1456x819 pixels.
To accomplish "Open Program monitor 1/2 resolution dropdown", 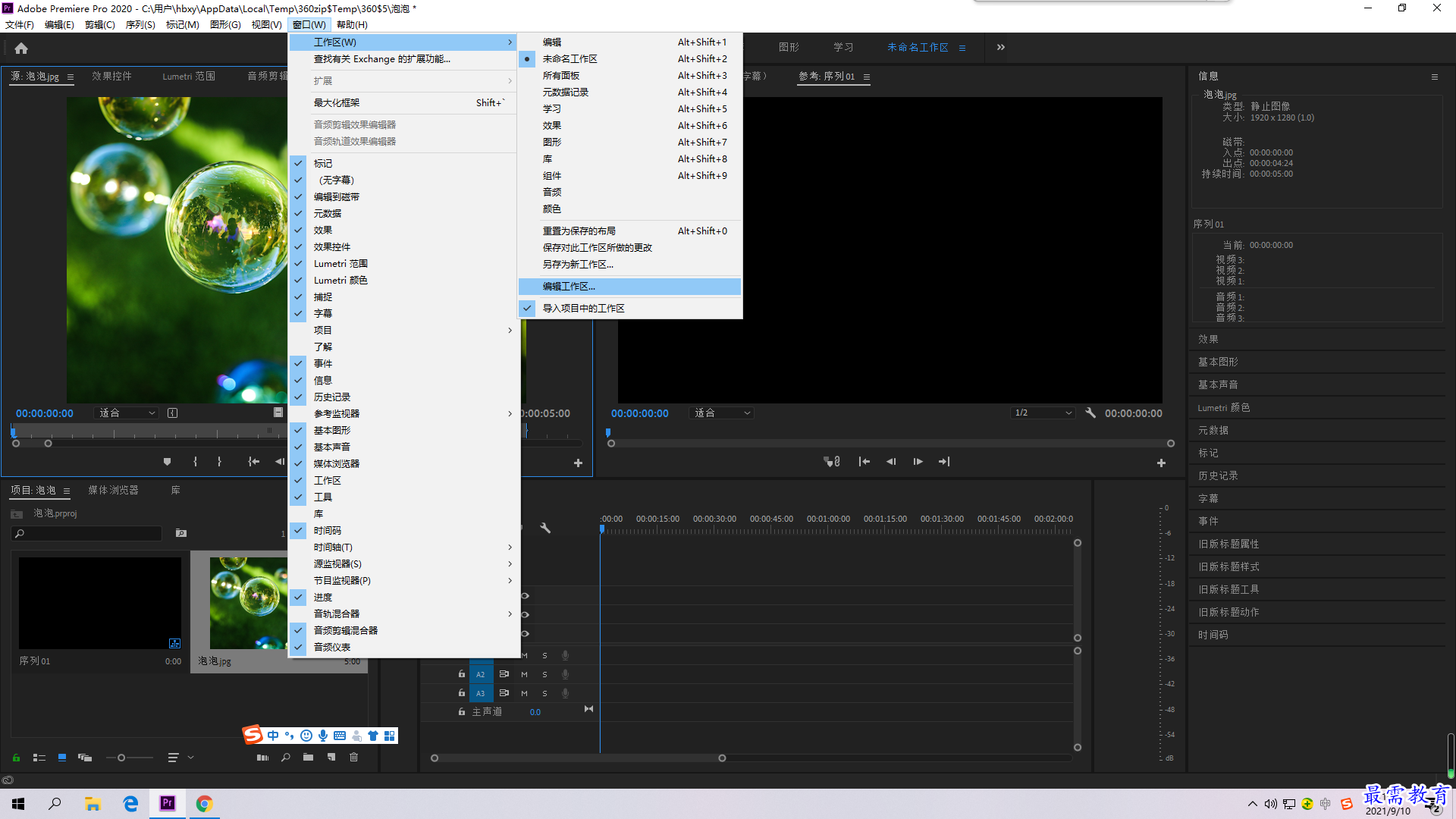I will (x=1043, y=413).
